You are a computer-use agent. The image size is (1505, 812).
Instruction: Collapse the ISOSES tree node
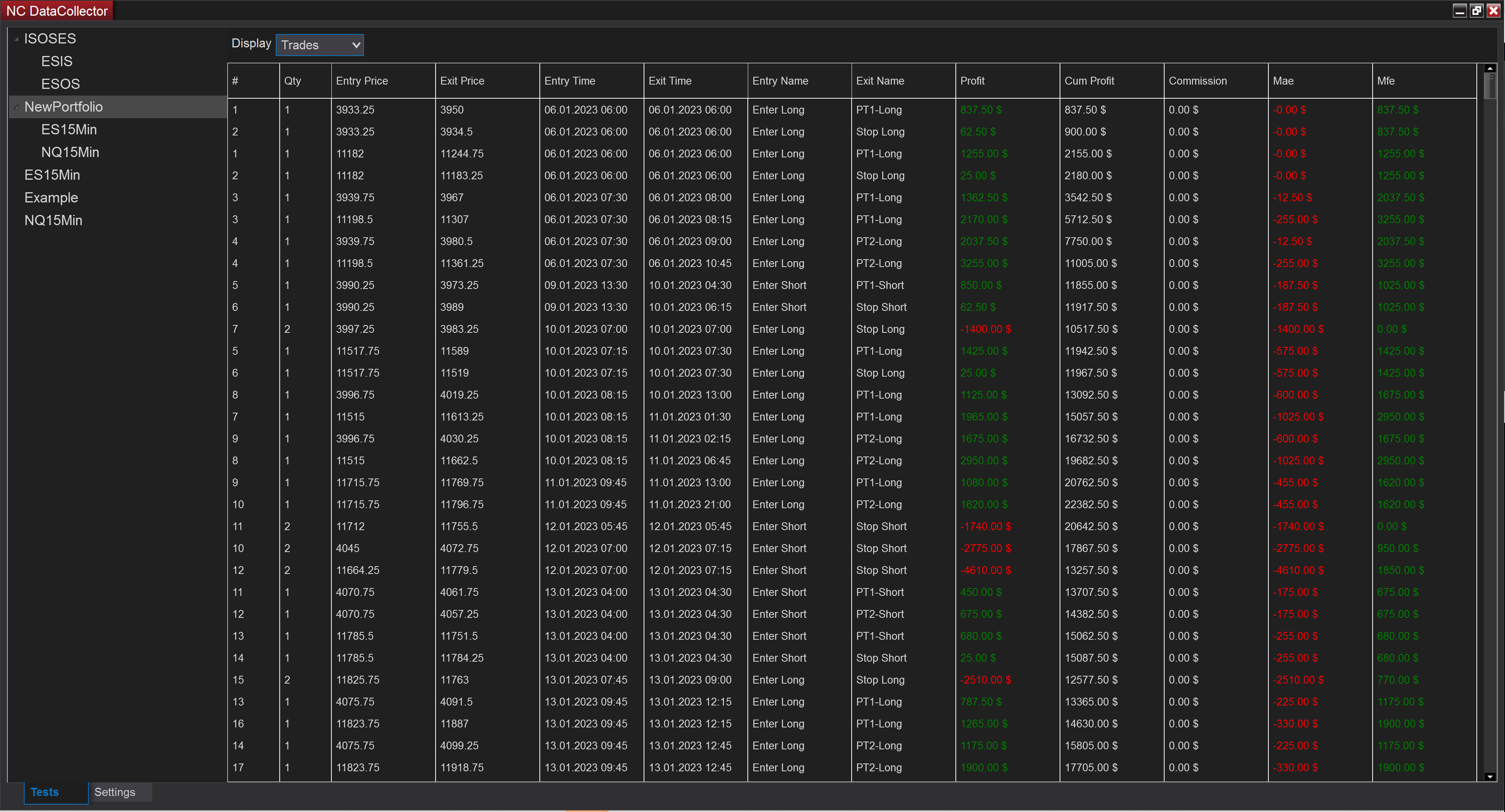(16, 39)
